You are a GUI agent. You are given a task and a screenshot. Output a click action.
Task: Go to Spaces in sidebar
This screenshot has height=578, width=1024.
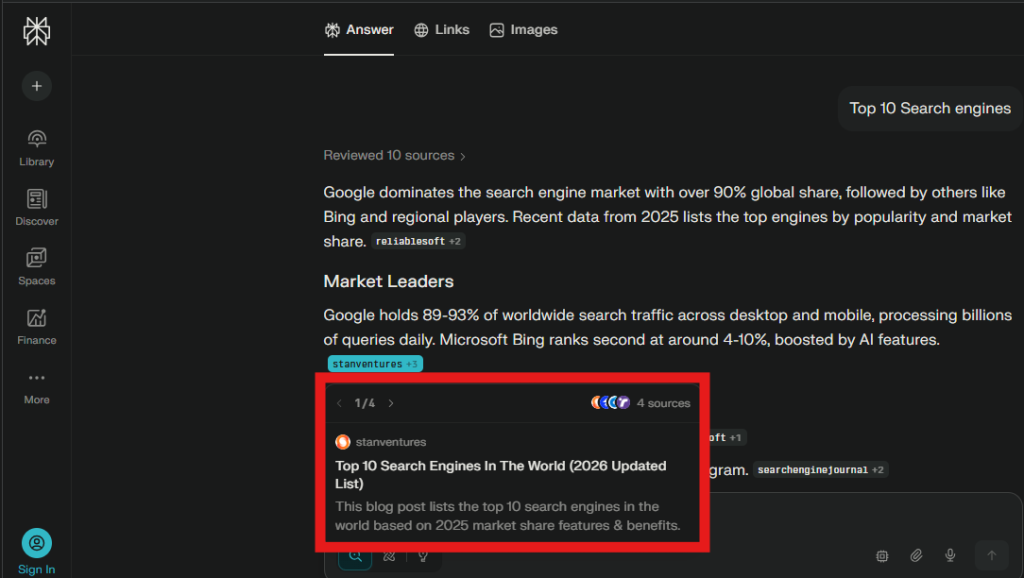click(37, 266)
